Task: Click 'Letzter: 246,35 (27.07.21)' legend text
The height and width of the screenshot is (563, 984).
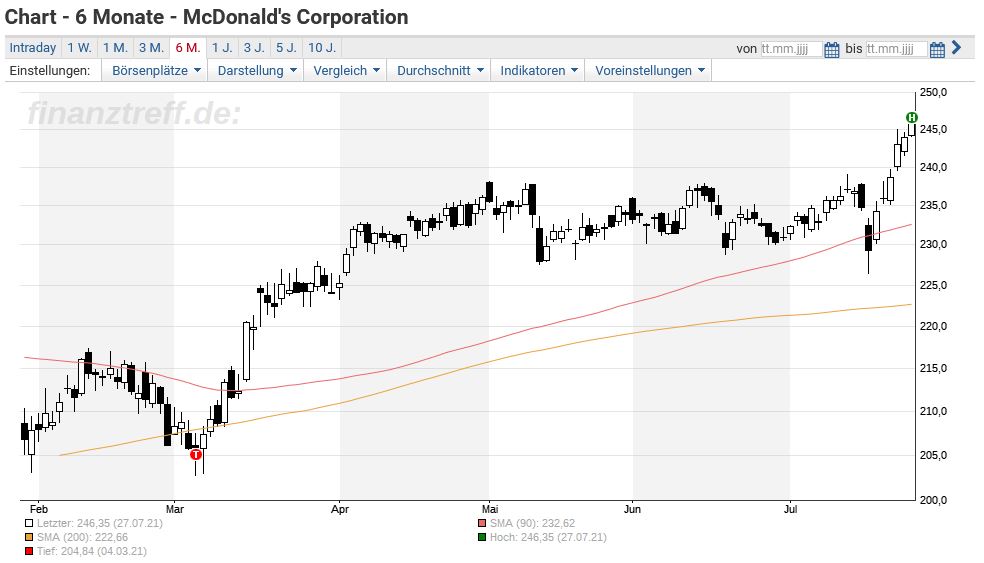Action: (99, 523)
